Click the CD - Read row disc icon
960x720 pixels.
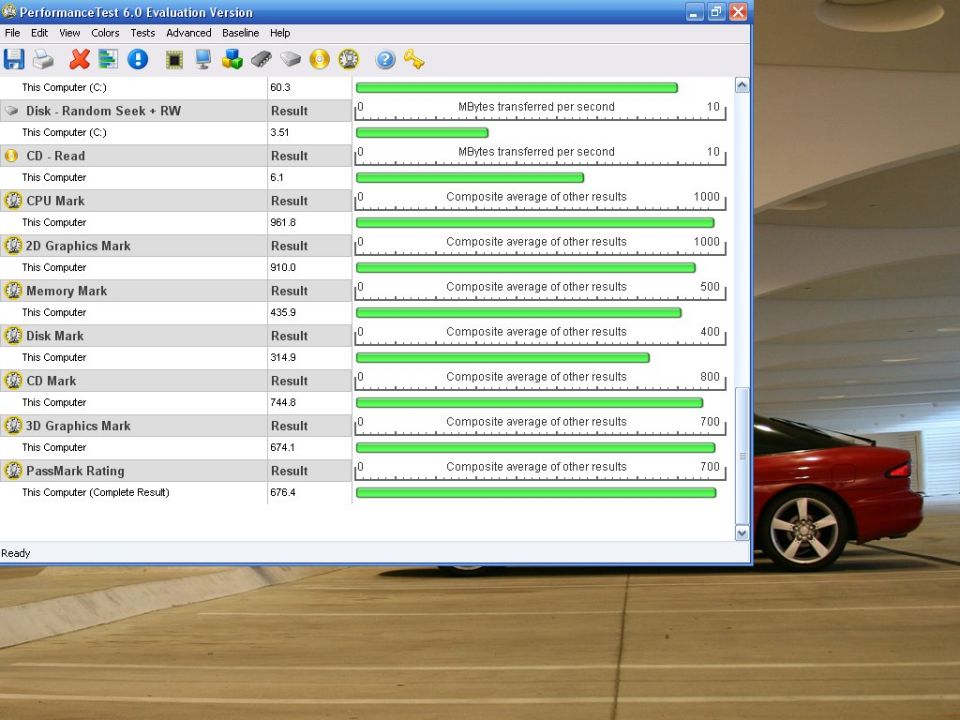[11, 156]
